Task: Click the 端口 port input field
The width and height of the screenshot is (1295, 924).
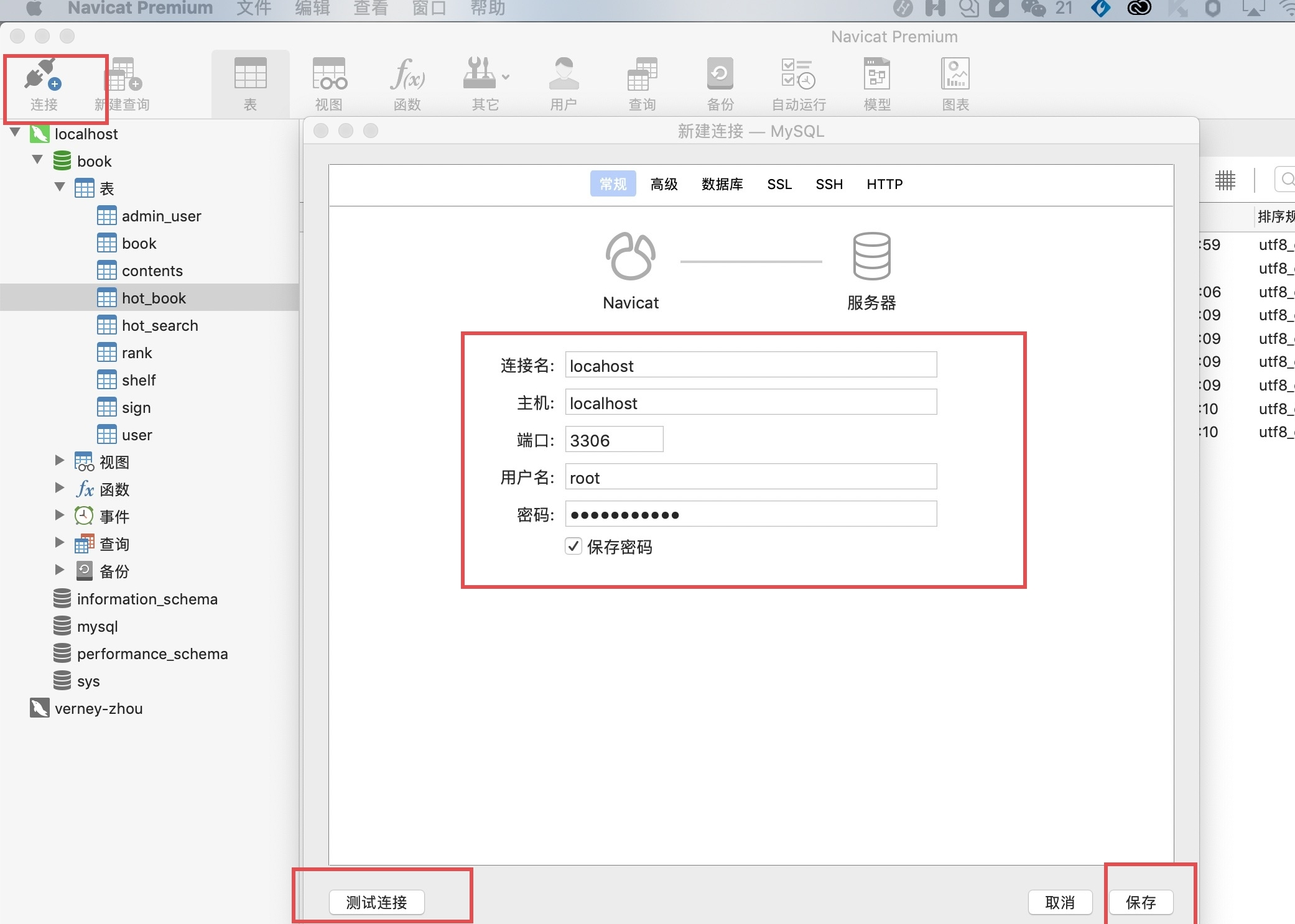Action: pos(614,440)
